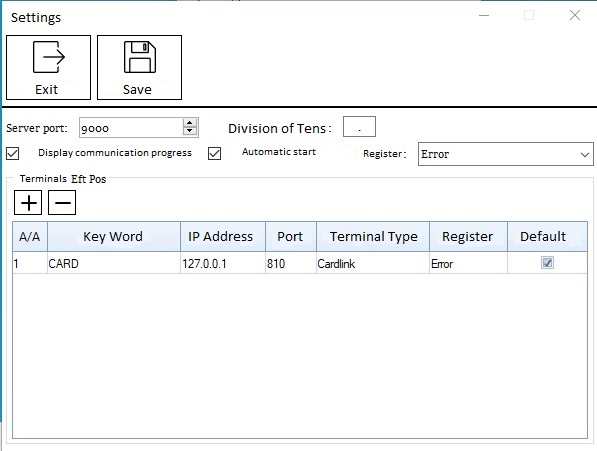Click the Terminal Type column header
The width and height of the screenshot is (597, 451).
[x=373, y=236]
